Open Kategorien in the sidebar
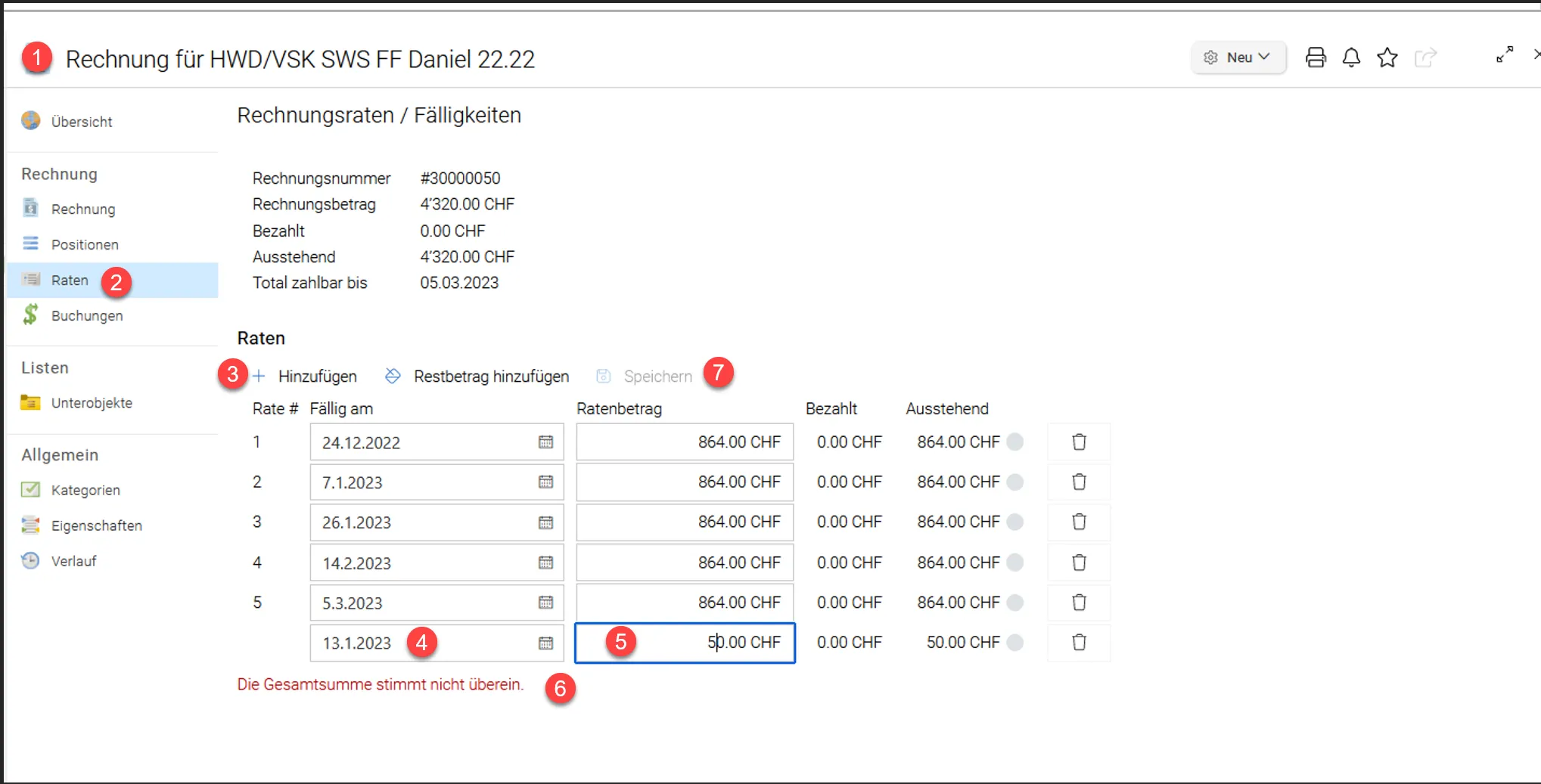 click(85, 490)
